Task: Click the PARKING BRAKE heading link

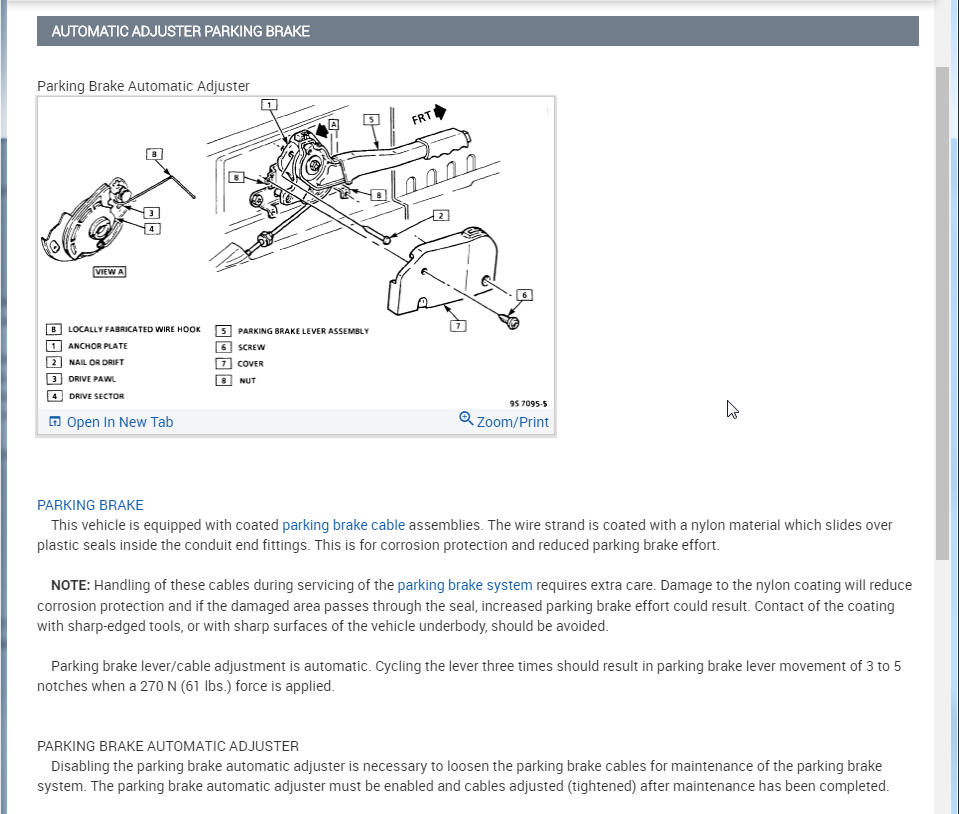Action: tap(90, 505)
